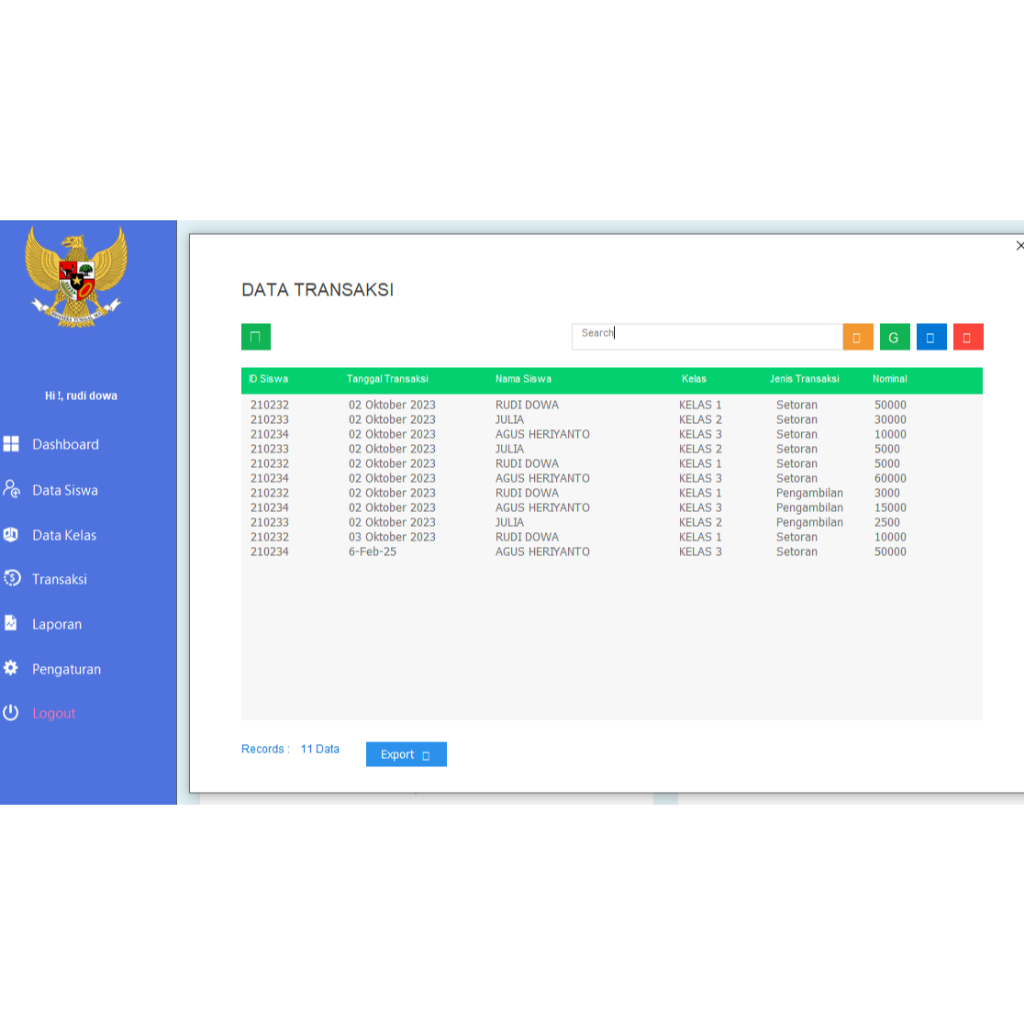Click the Records label

point(265,749)
